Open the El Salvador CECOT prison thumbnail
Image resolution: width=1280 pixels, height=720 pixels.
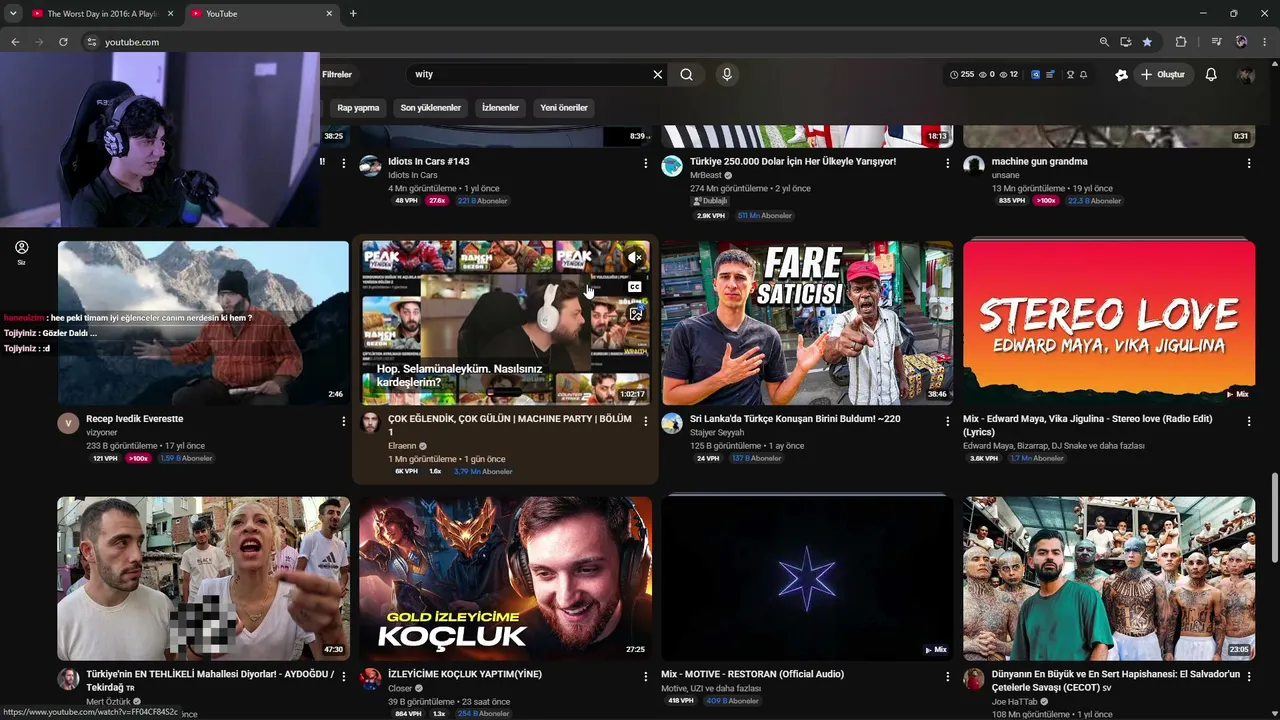pos(1109,579)
